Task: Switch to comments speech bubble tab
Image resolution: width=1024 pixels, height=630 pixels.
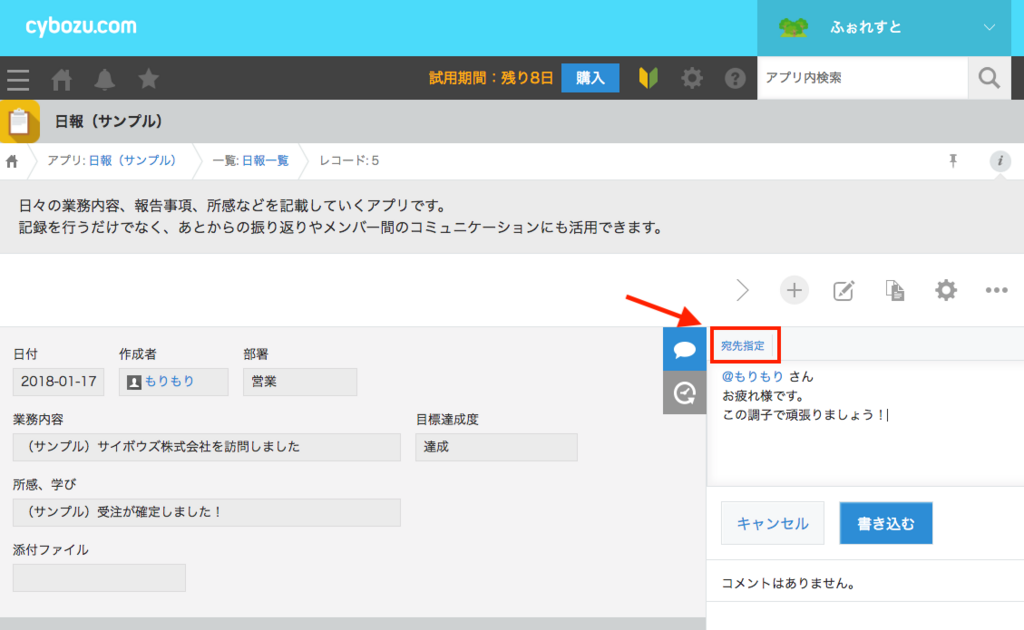Action: 684,349
